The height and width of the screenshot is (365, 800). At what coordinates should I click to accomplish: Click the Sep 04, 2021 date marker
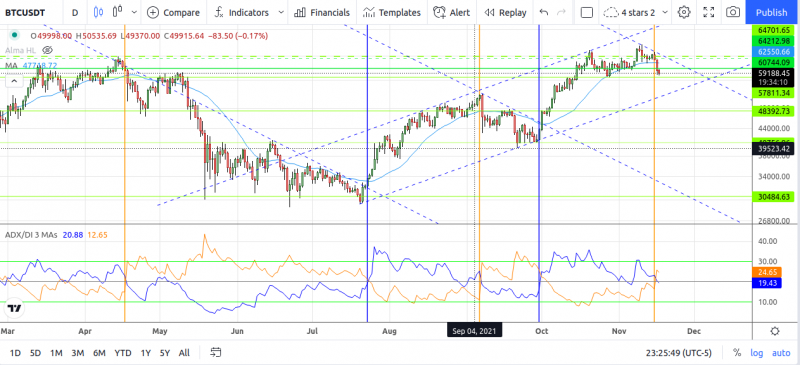[x=474, y=331]
